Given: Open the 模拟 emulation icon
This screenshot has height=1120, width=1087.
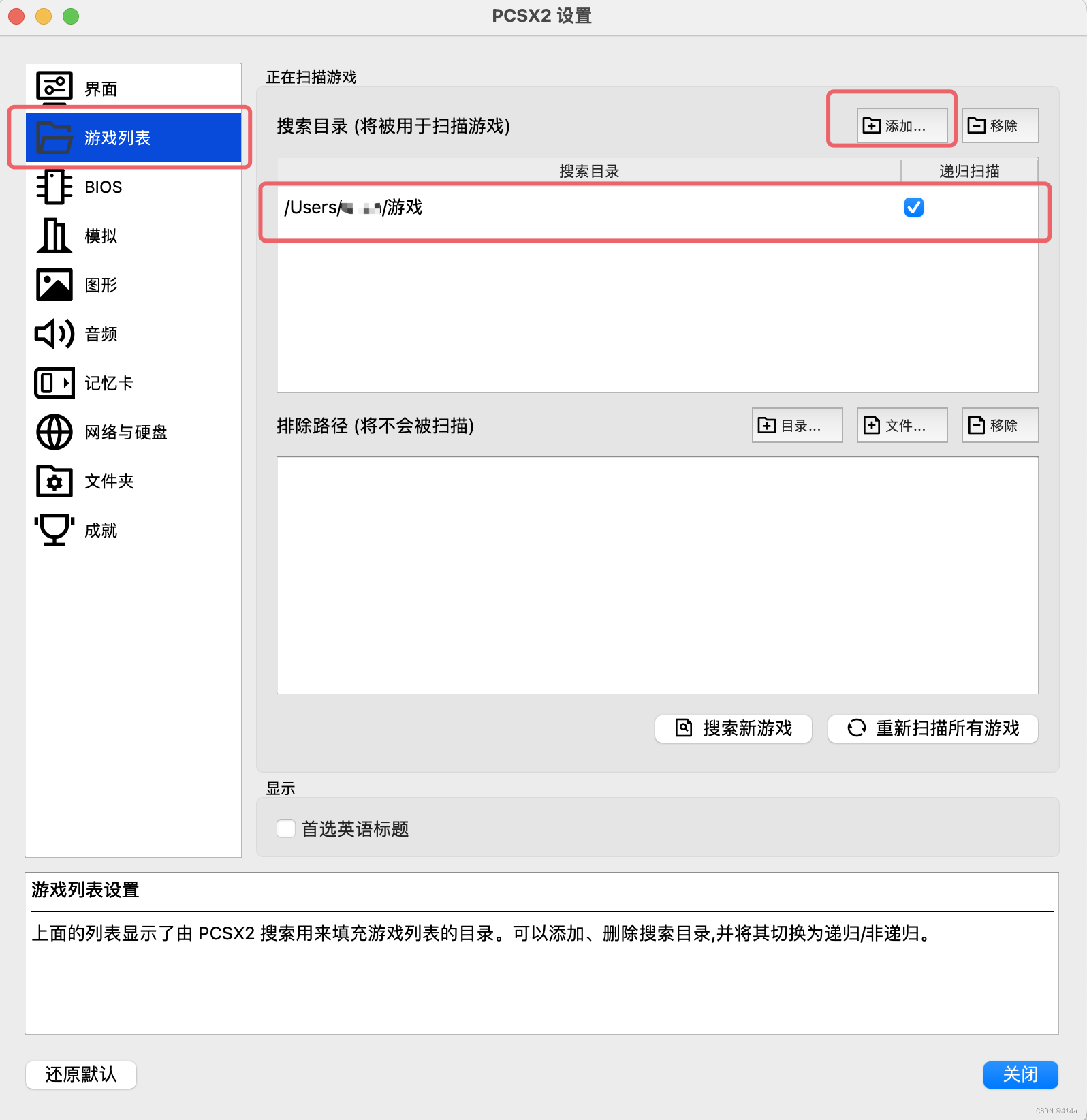Looking at the screenshot, I should tap(54, 236).
